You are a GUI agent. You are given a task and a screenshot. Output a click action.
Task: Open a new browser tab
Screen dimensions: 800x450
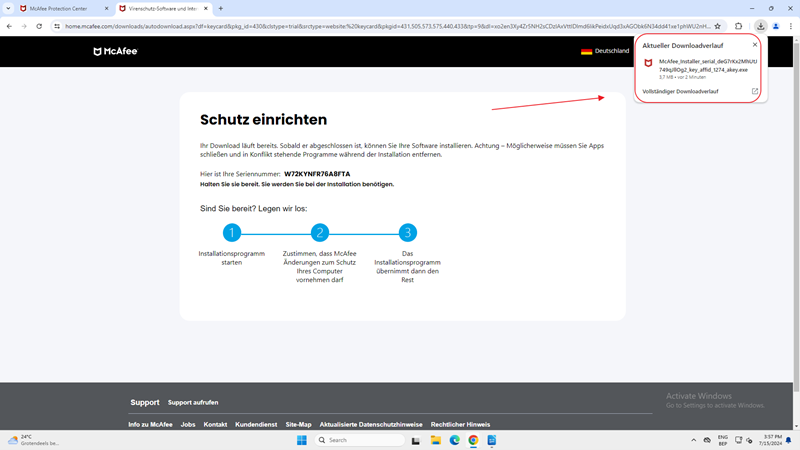point(221,9)
